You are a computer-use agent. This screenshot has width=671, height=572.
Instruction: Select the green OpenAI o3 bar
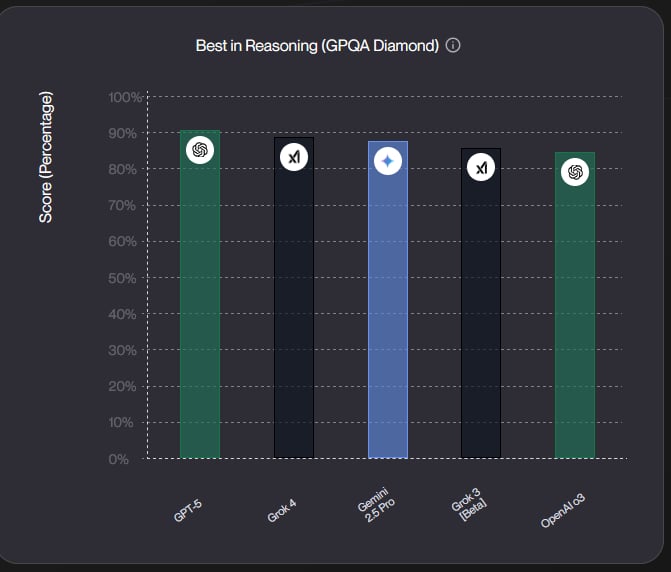(575, 305)
